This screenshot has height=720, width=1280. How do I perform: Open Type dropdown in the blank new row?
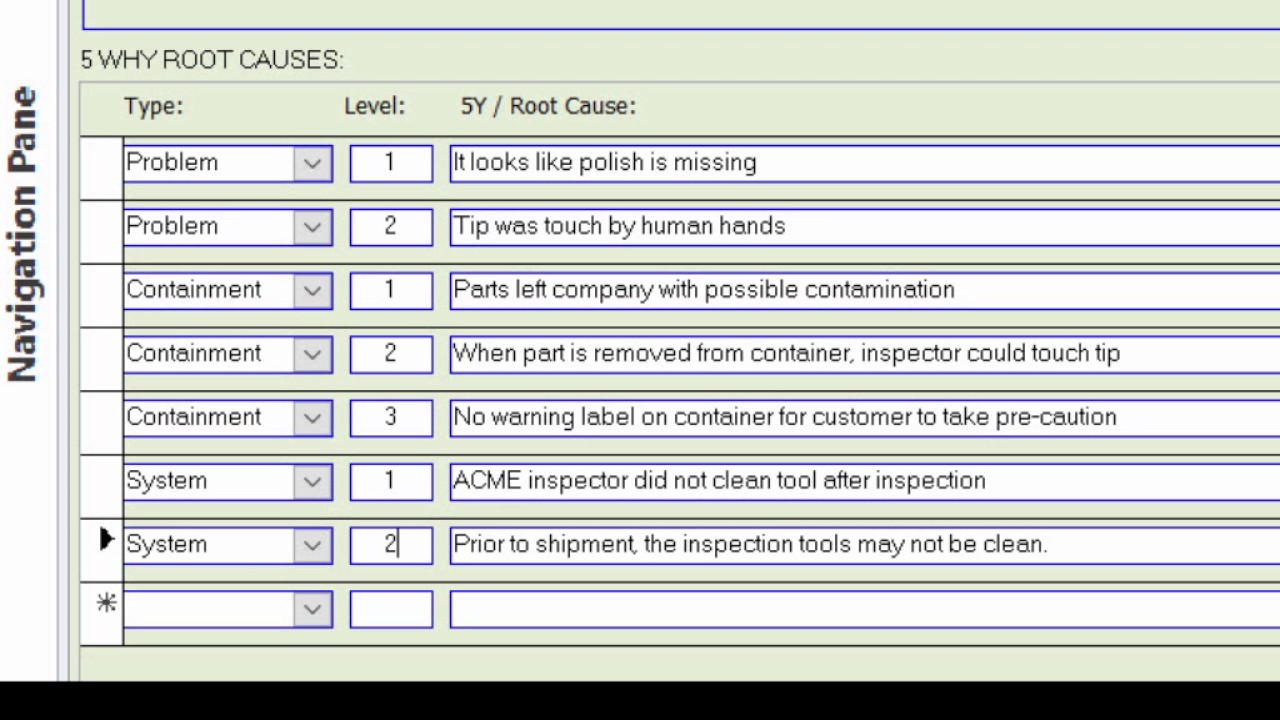(313, 609)
